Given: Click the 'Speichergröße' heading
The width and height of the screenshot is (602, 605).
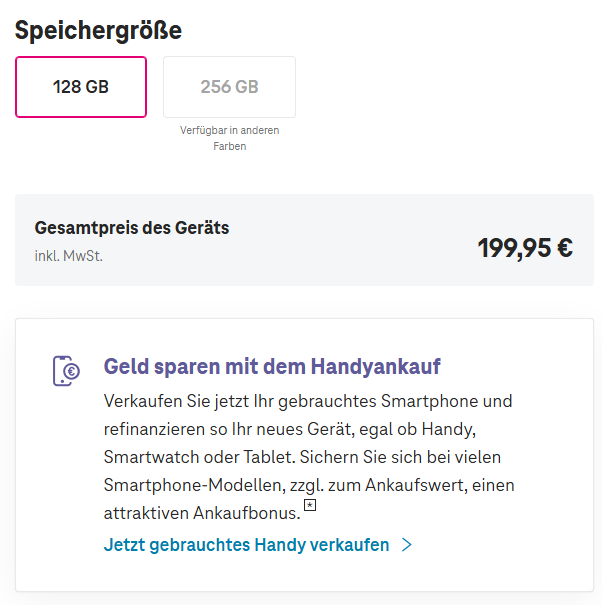Looking at the screenshot, I should tap(98, 30).
